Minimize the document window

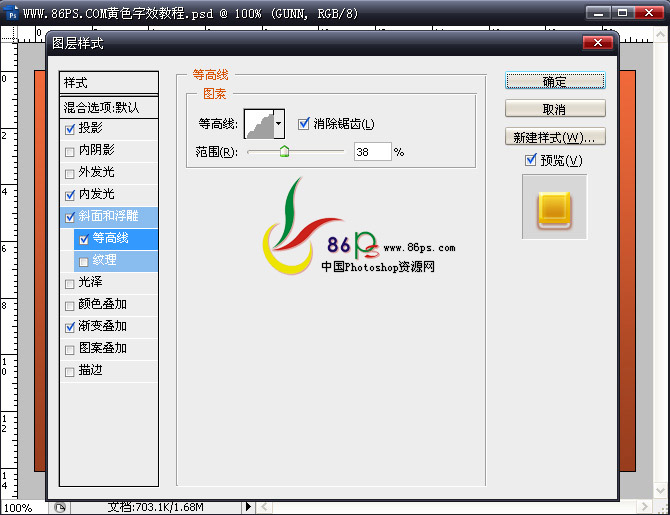click(599, 13)
